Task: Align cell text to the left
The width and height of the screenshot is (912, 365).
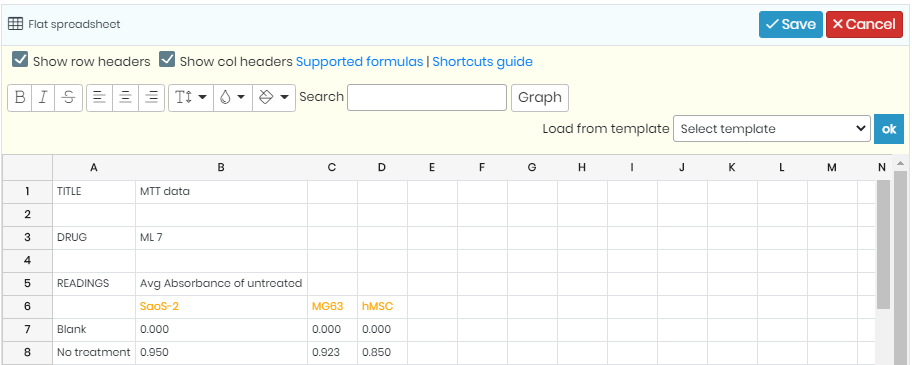Action: tap(99, 98)
